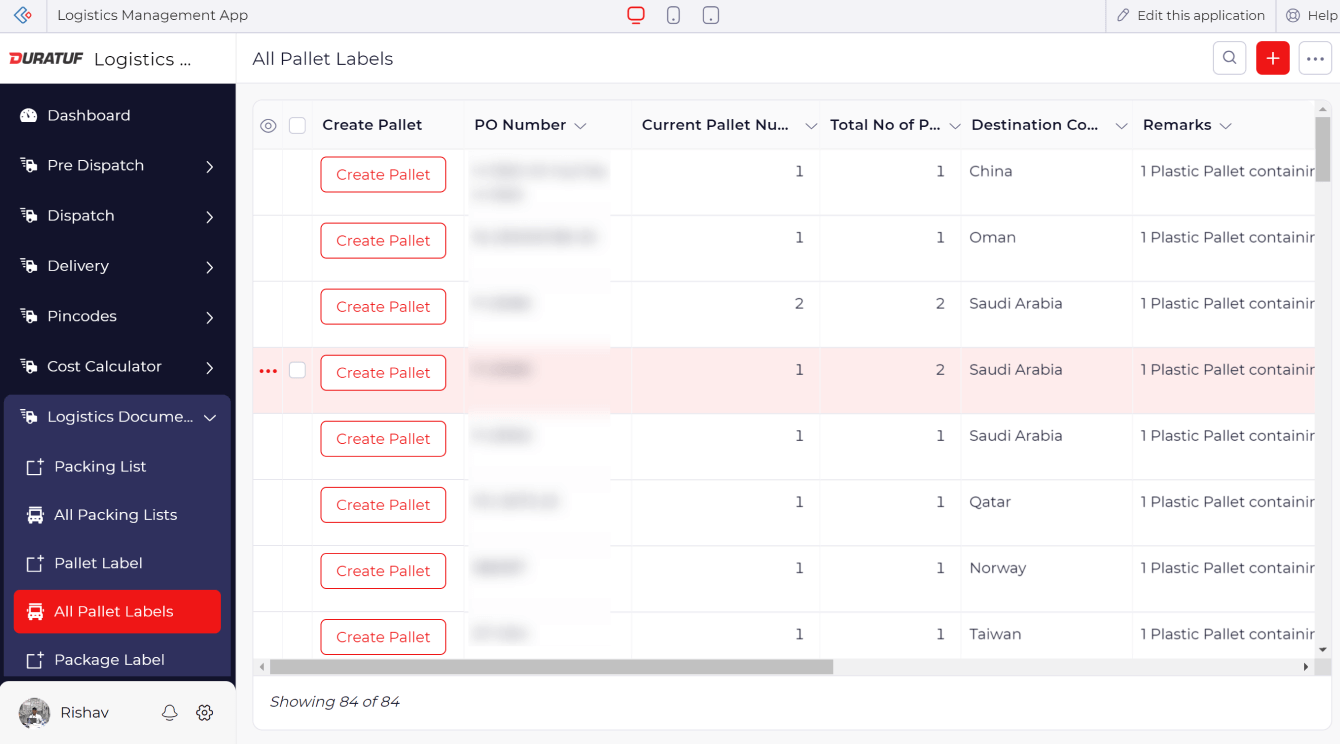1340x744 pixels.
Task: Collapse the Logistics Documents section
Action: 210,417
